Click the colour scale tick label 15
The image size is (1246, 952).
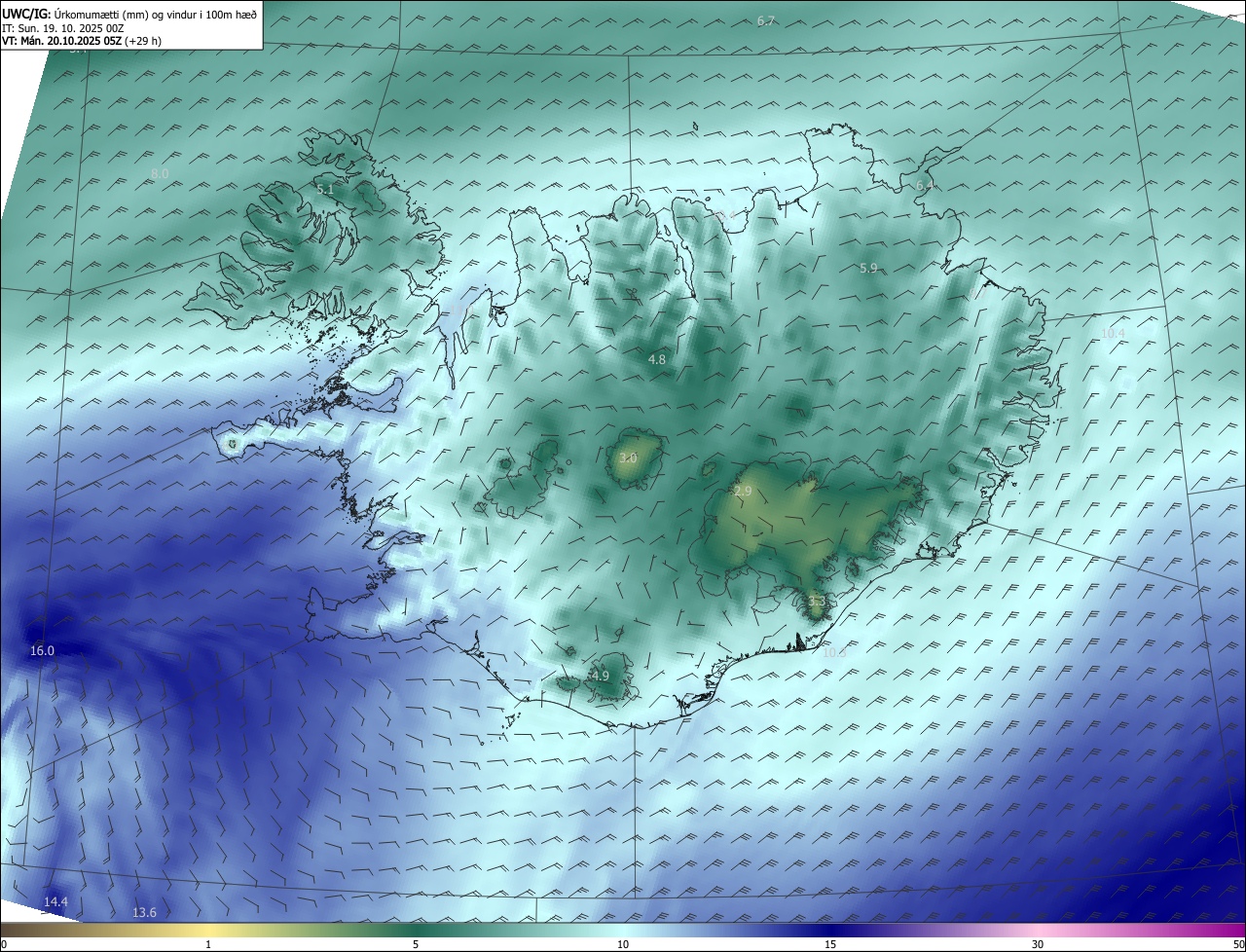(830, 944)
